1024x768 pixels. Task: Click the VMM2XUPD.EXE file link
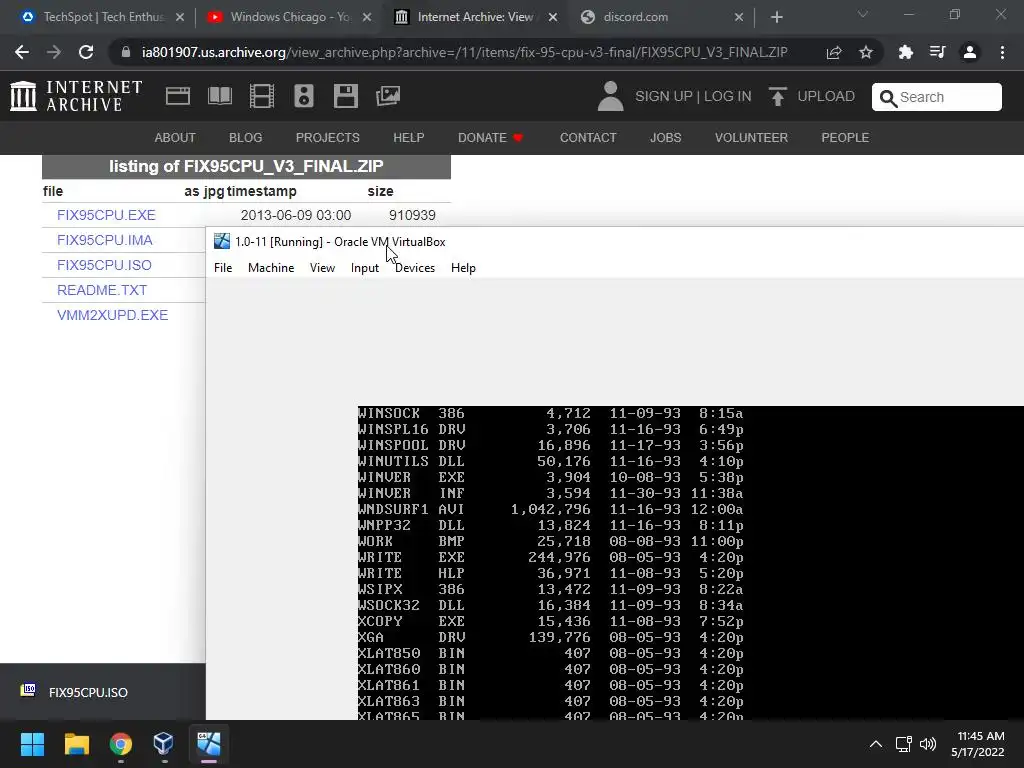click(112, 314)
